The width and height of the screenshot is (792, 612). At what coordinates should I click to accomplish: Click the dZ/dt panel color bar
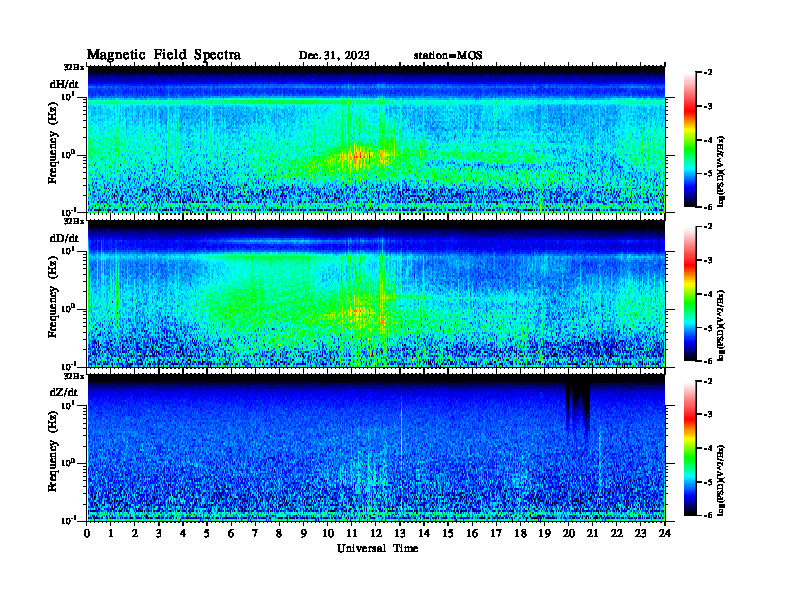click(690, 448)
